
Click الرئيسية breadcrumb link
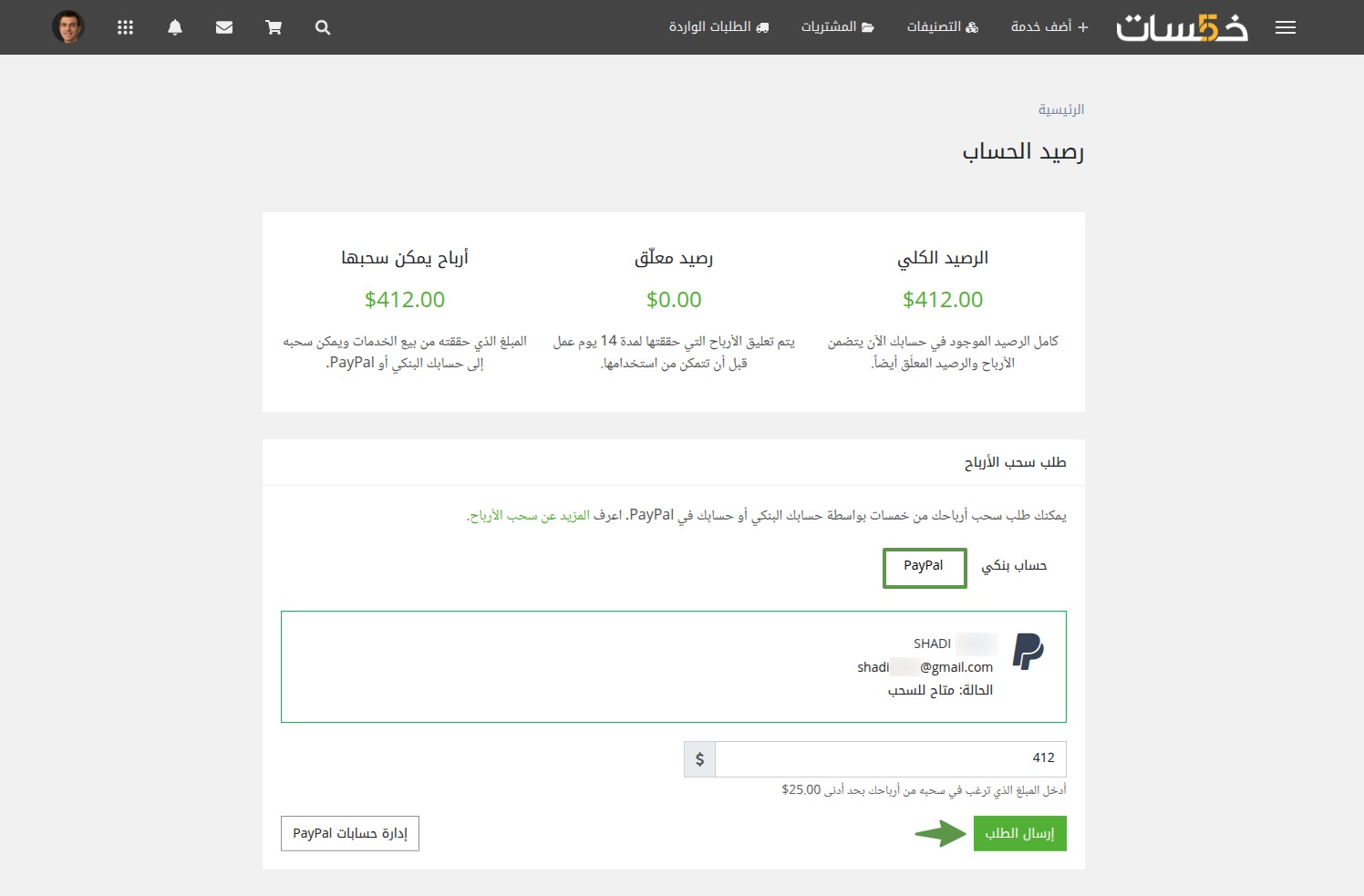tap(1061, 109)
